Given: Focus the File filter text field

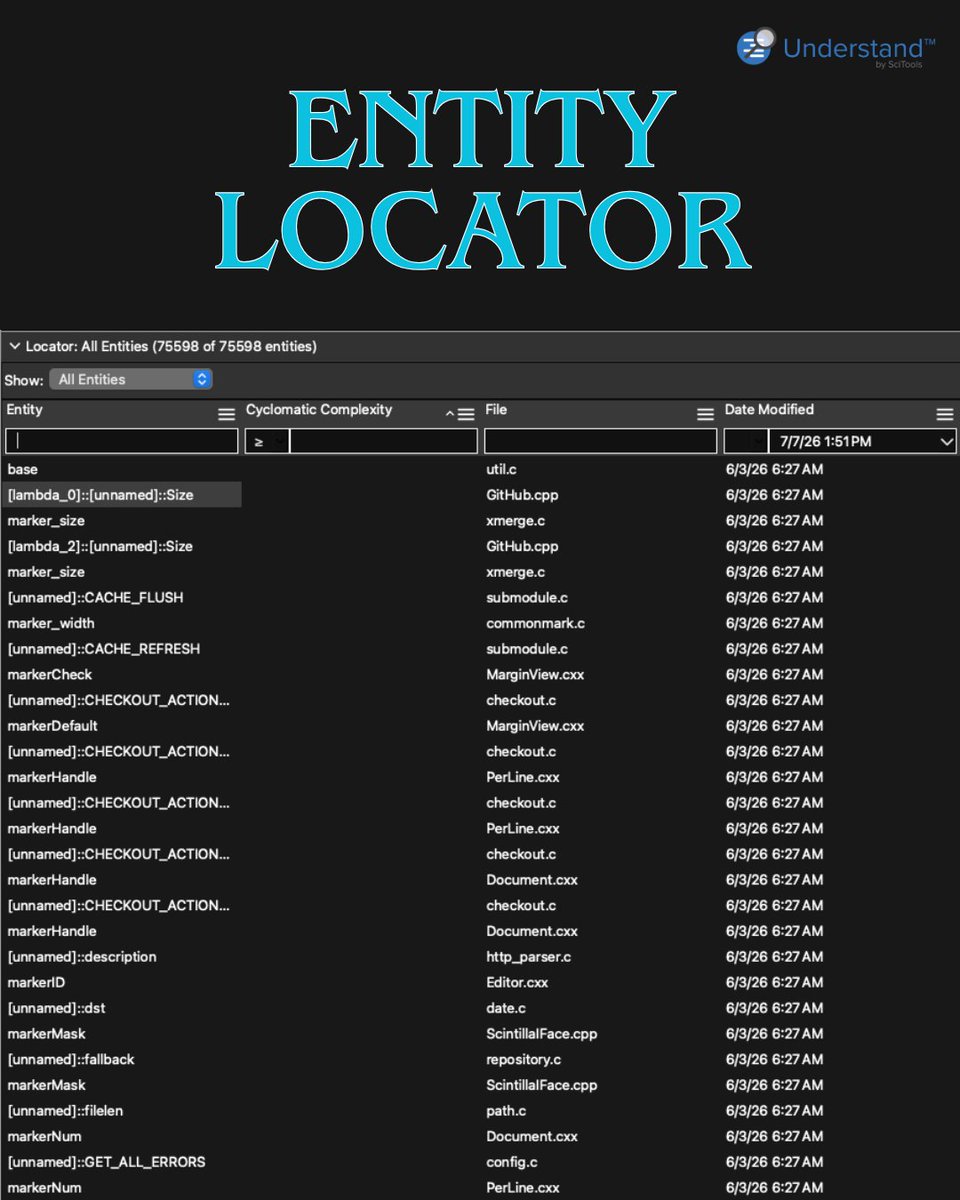Looking at the screenshot, I should (x=600, y=441).
